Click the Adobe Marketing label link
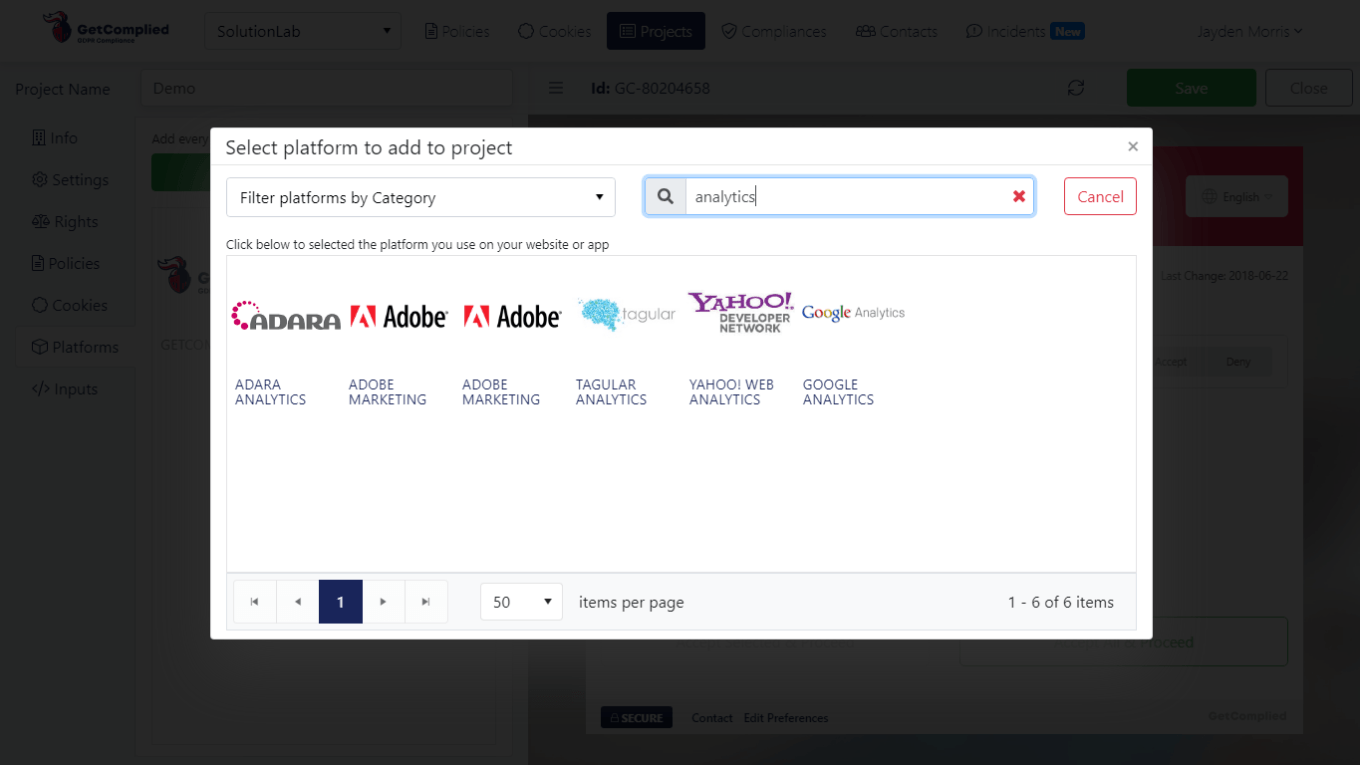 pyautogui.click(x=387, y=392)
